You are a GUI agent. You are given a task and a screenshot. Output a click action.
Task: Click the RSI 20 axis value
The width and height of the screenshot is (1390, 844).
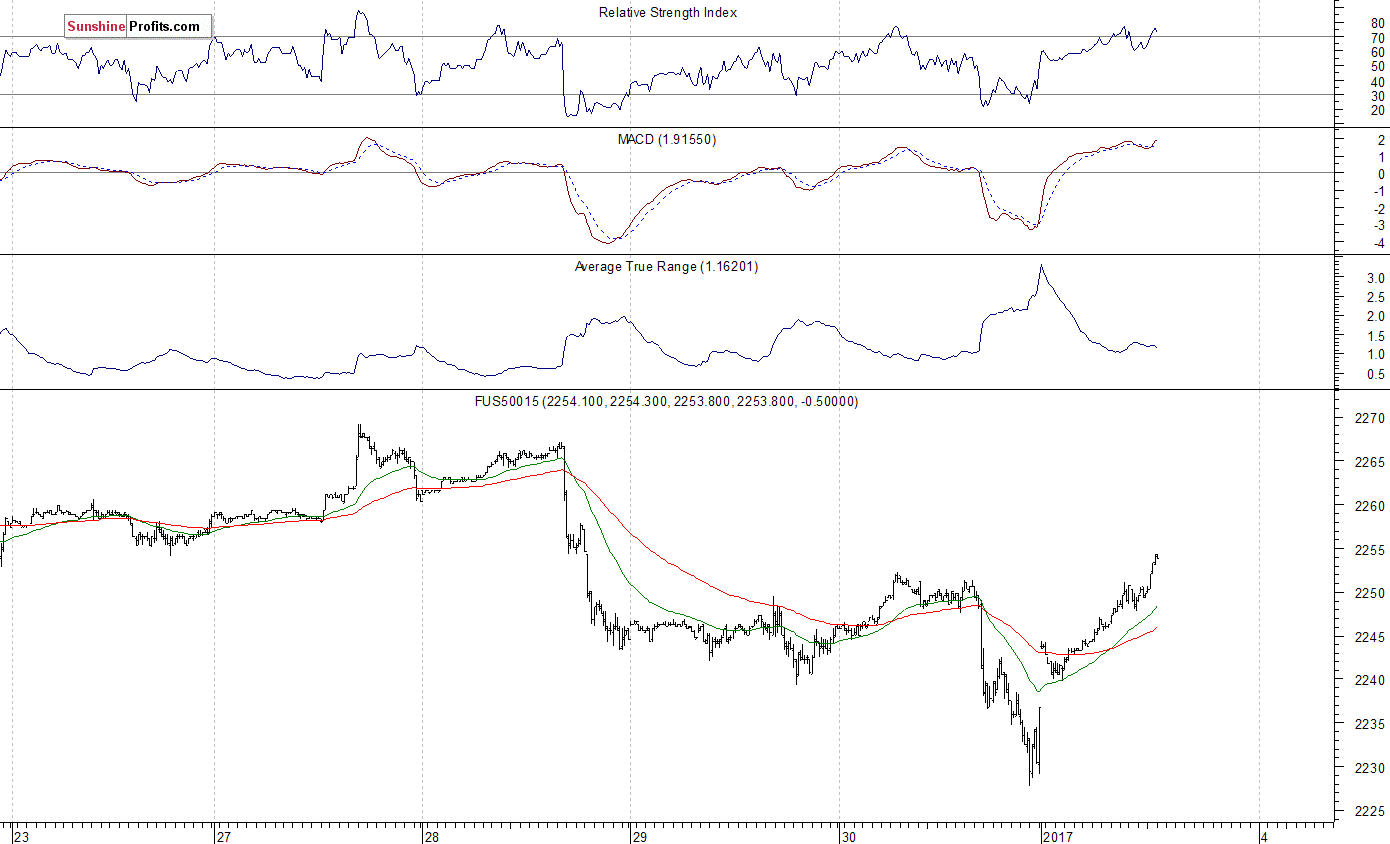pos(1378,110)
